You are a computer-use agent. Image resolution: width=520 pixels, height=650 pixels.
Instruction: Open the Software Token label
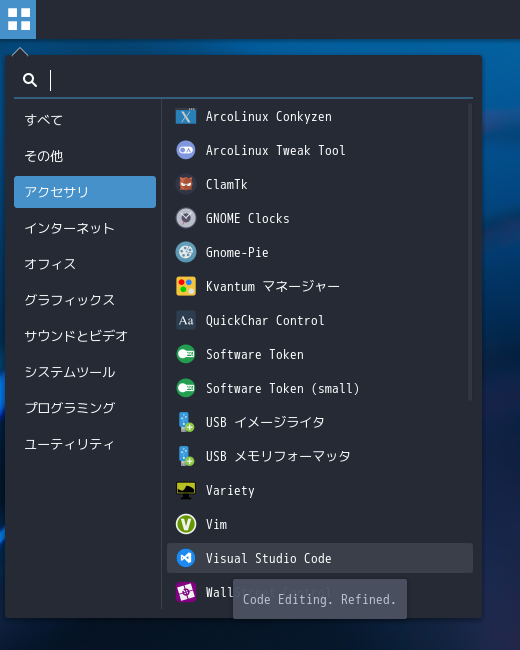click(255, 354)
